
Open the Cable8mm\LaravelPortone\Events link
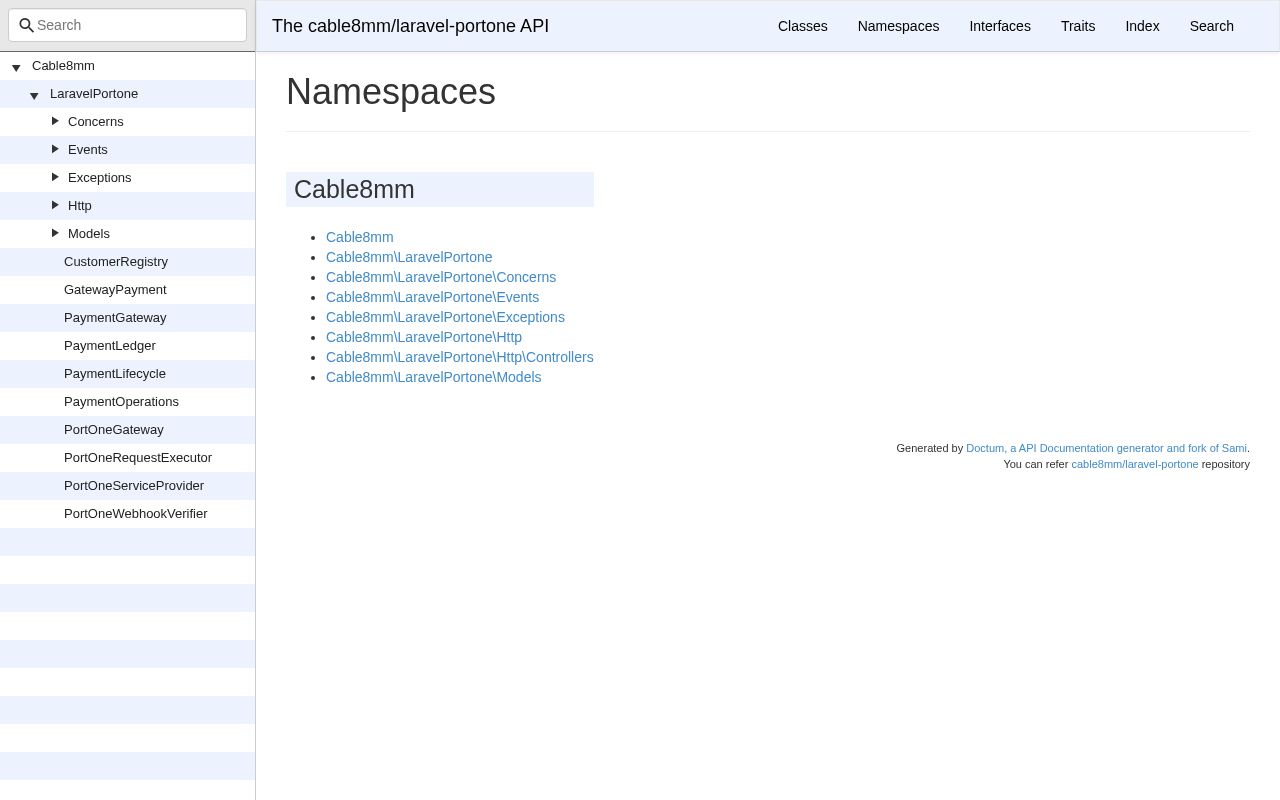[432, 297]
